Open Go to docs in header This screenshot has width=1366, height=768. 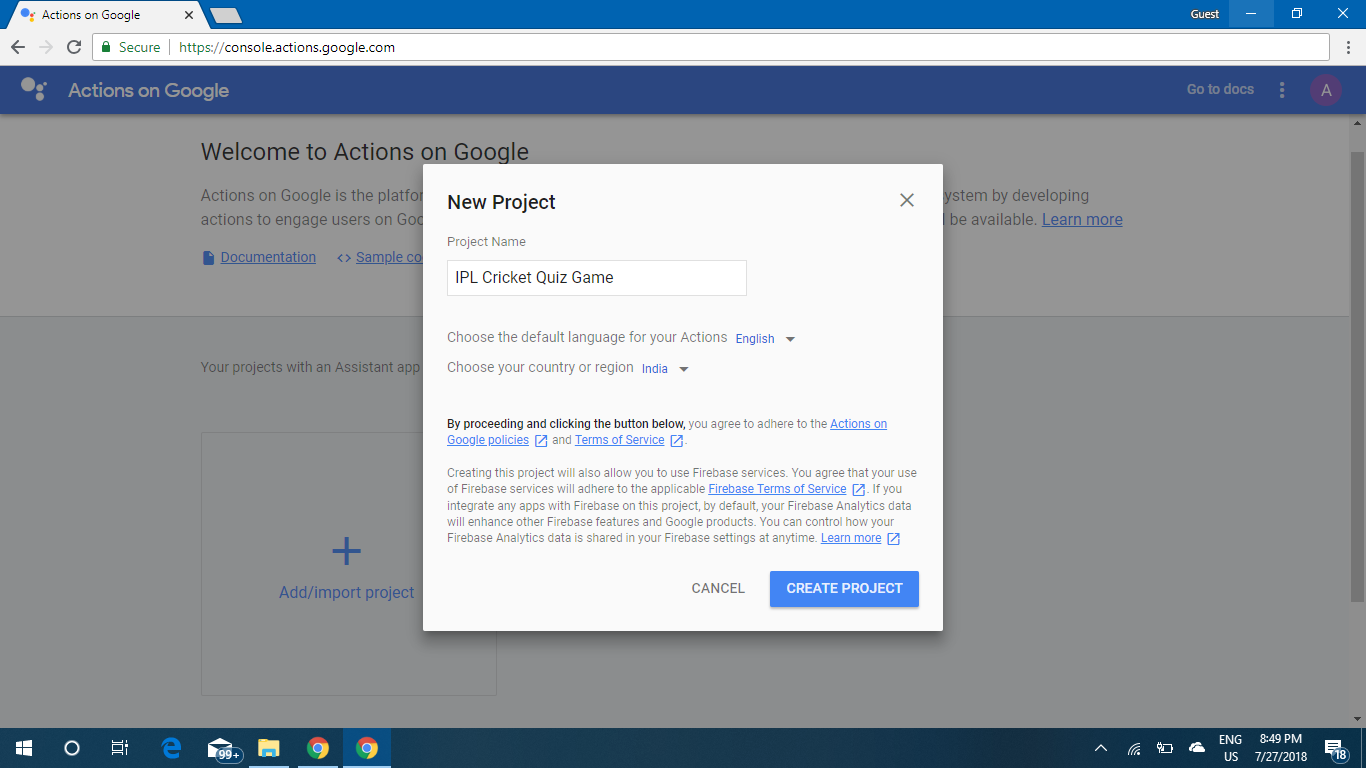(1220, 90)
